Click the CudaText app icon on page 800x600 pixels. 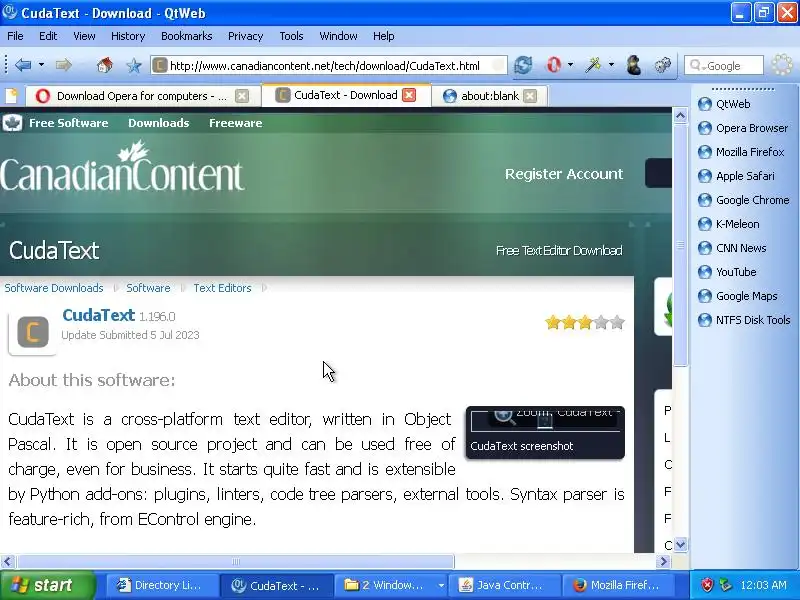(x=33, y=332)
